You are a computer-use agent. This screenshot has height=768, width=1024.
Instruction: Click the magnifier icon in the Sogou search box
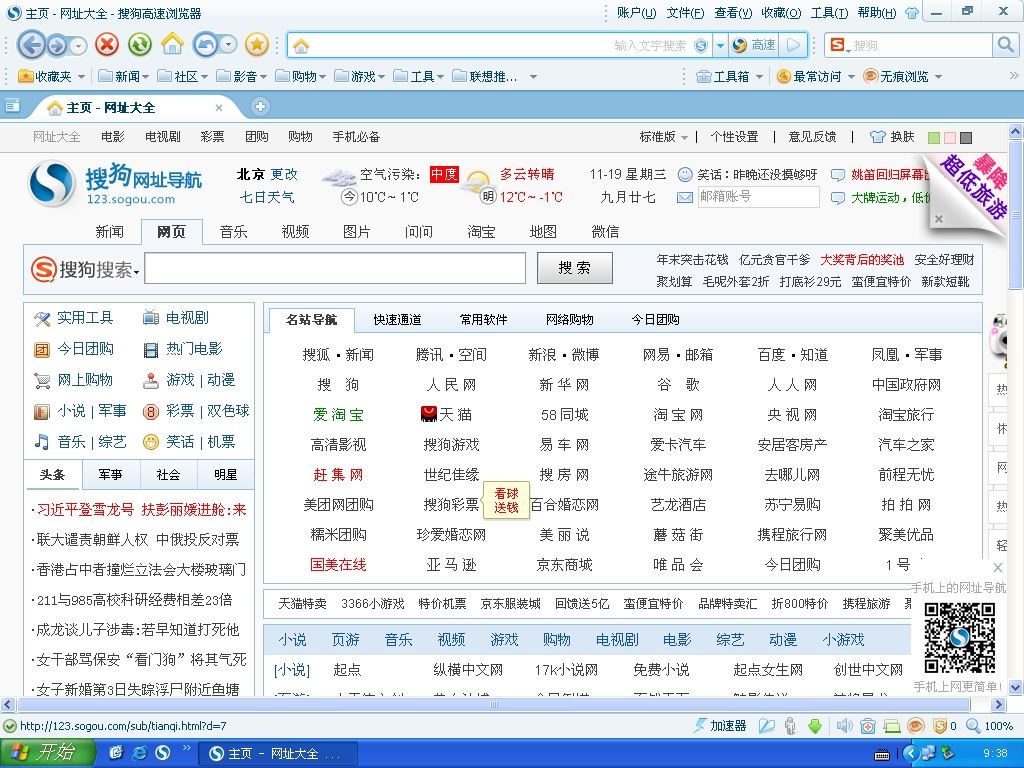[1004, 45]
